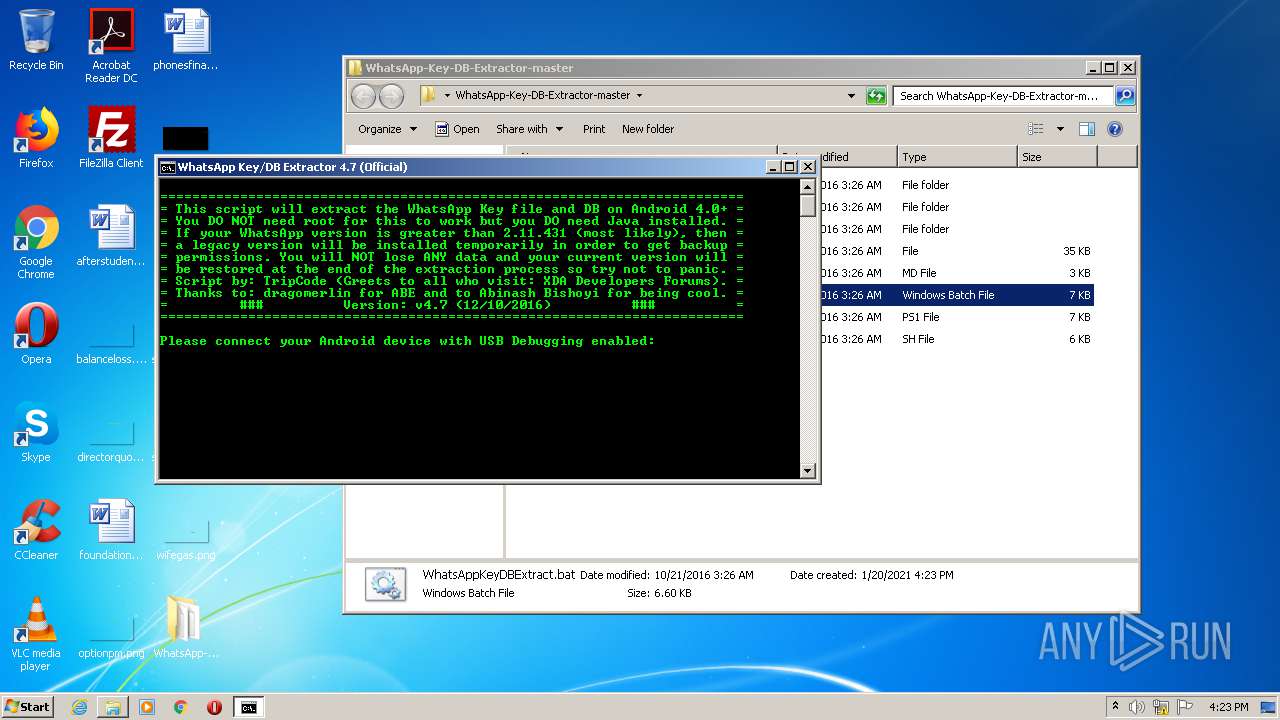Open Explorer Help icon

(x=1115, y=129)
